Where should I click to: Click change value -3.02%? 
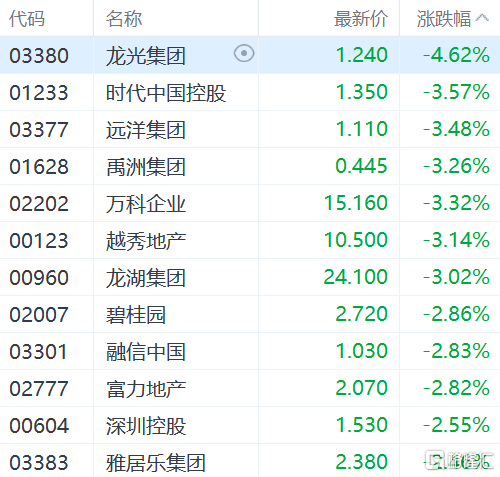(x=456, y=277)
